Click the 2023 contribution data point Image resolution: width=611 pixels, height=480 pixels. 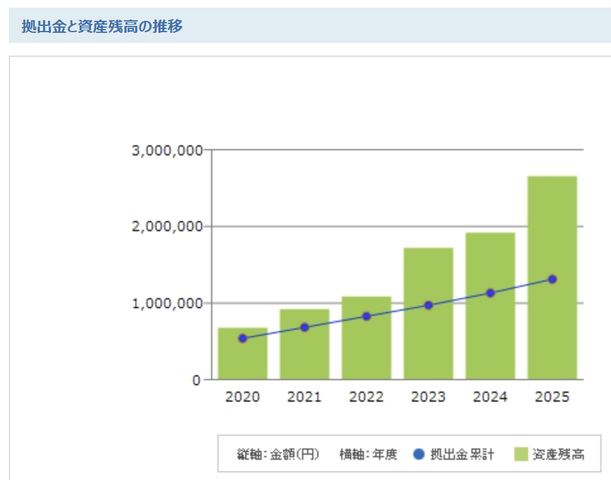tap(428, 305)
